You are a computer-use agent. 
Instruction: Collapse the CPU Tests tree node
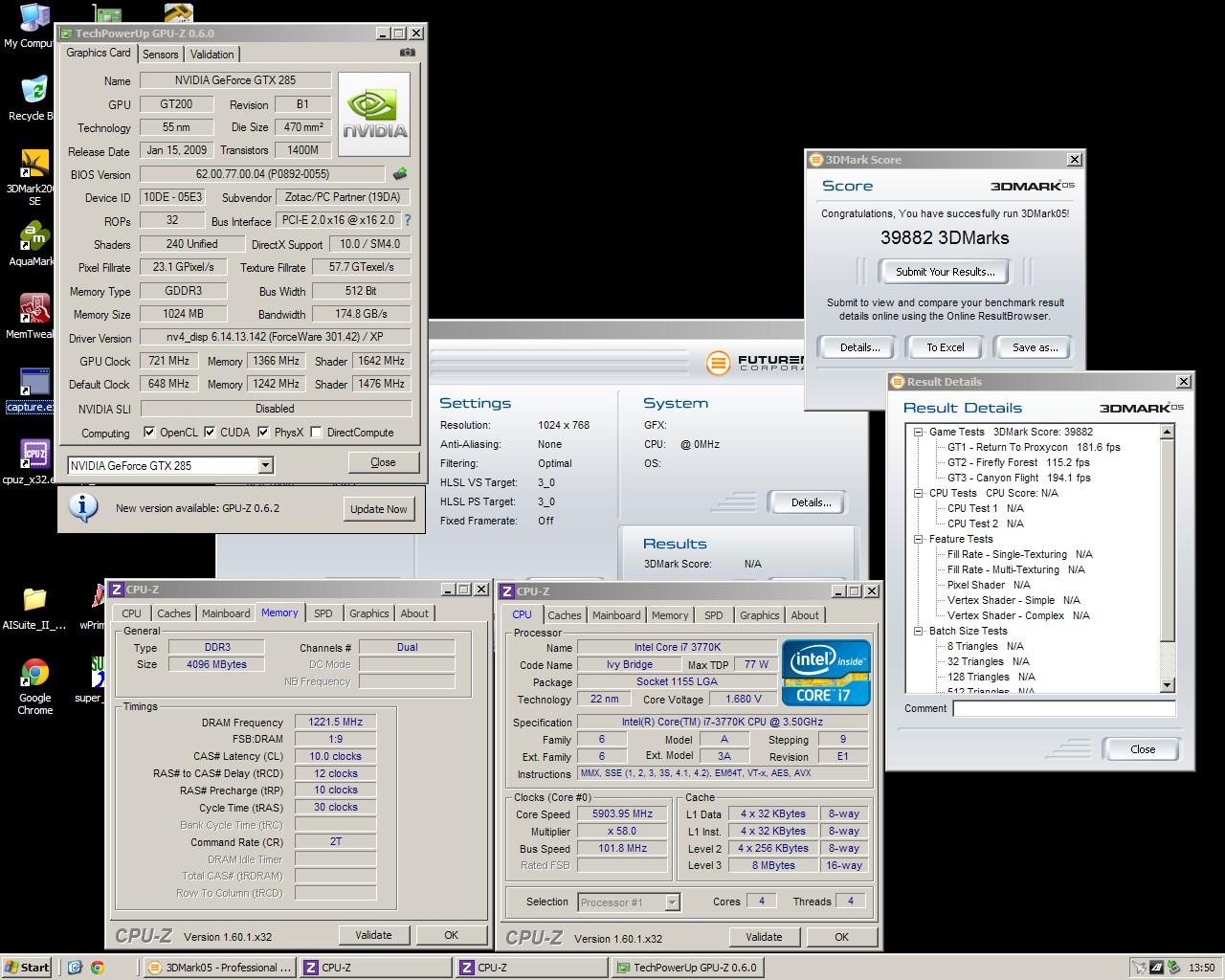coord(918,493)
